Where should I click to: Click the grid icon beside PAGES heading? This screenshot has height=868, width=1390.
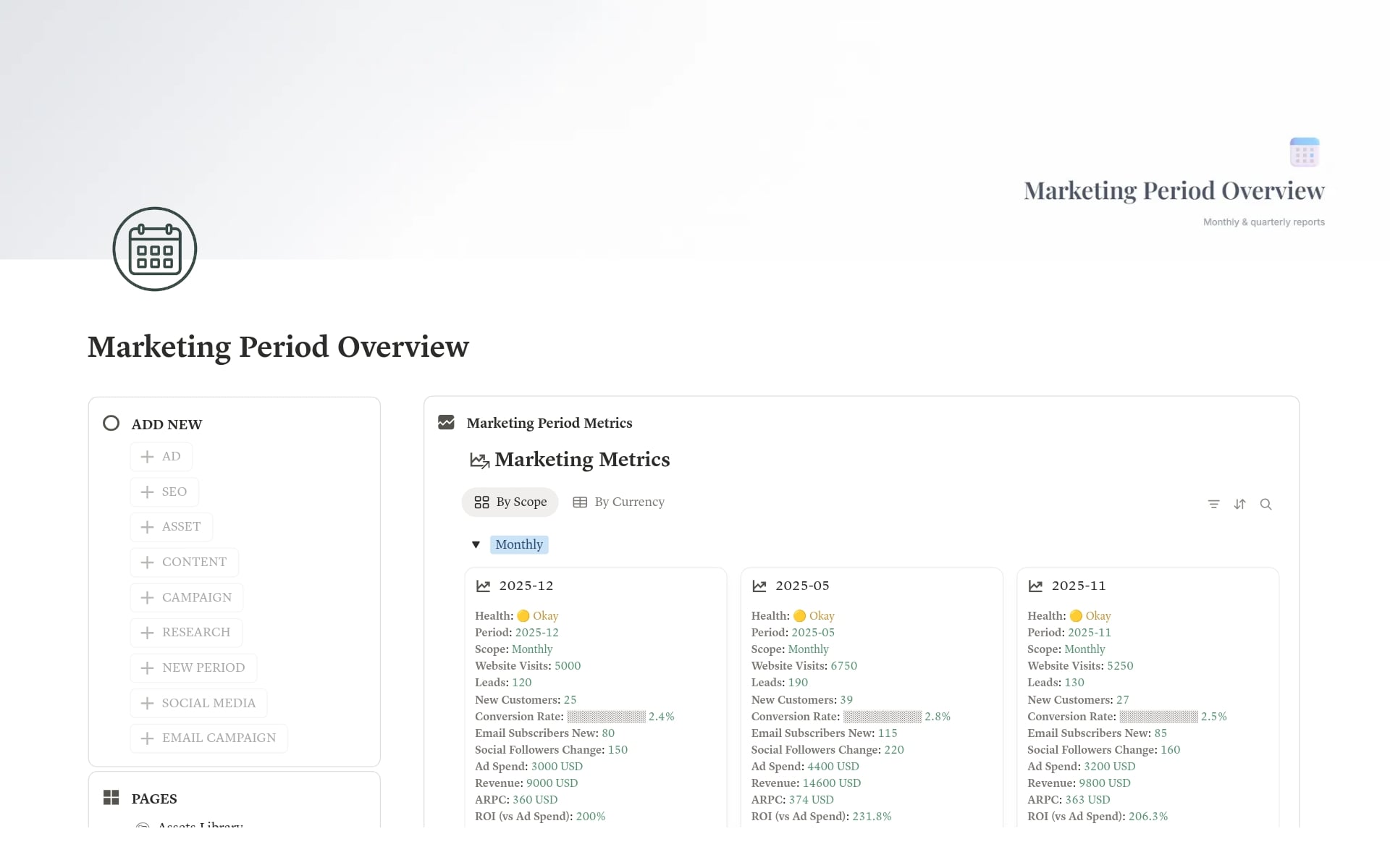coord(111,798)
